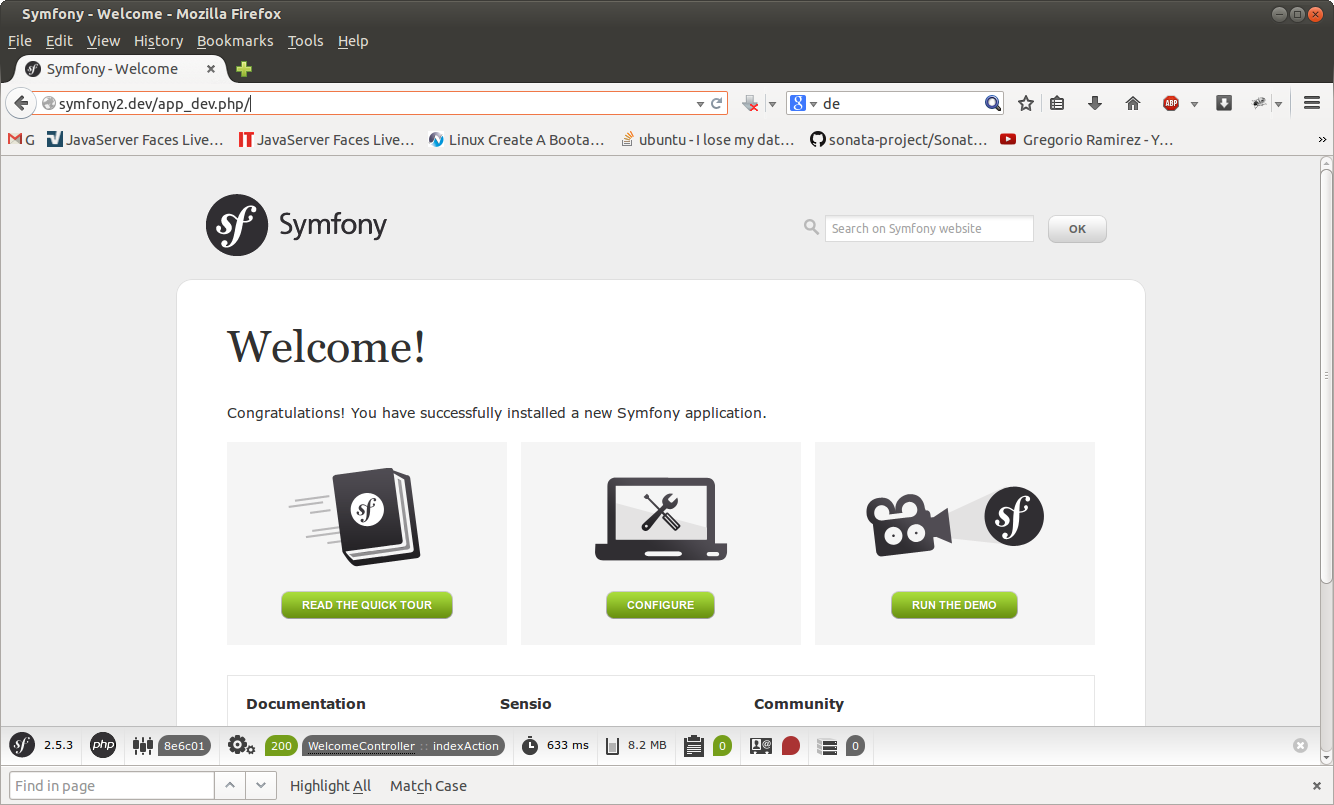Viewport: 1334px width, 805px height.
Task: Open the logs panel via the clipboard icon
Action: [694, 745]
